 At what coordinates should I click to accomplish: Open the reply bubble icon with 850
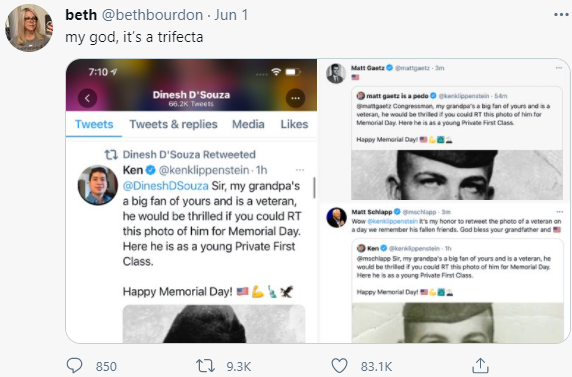[74, 365]
